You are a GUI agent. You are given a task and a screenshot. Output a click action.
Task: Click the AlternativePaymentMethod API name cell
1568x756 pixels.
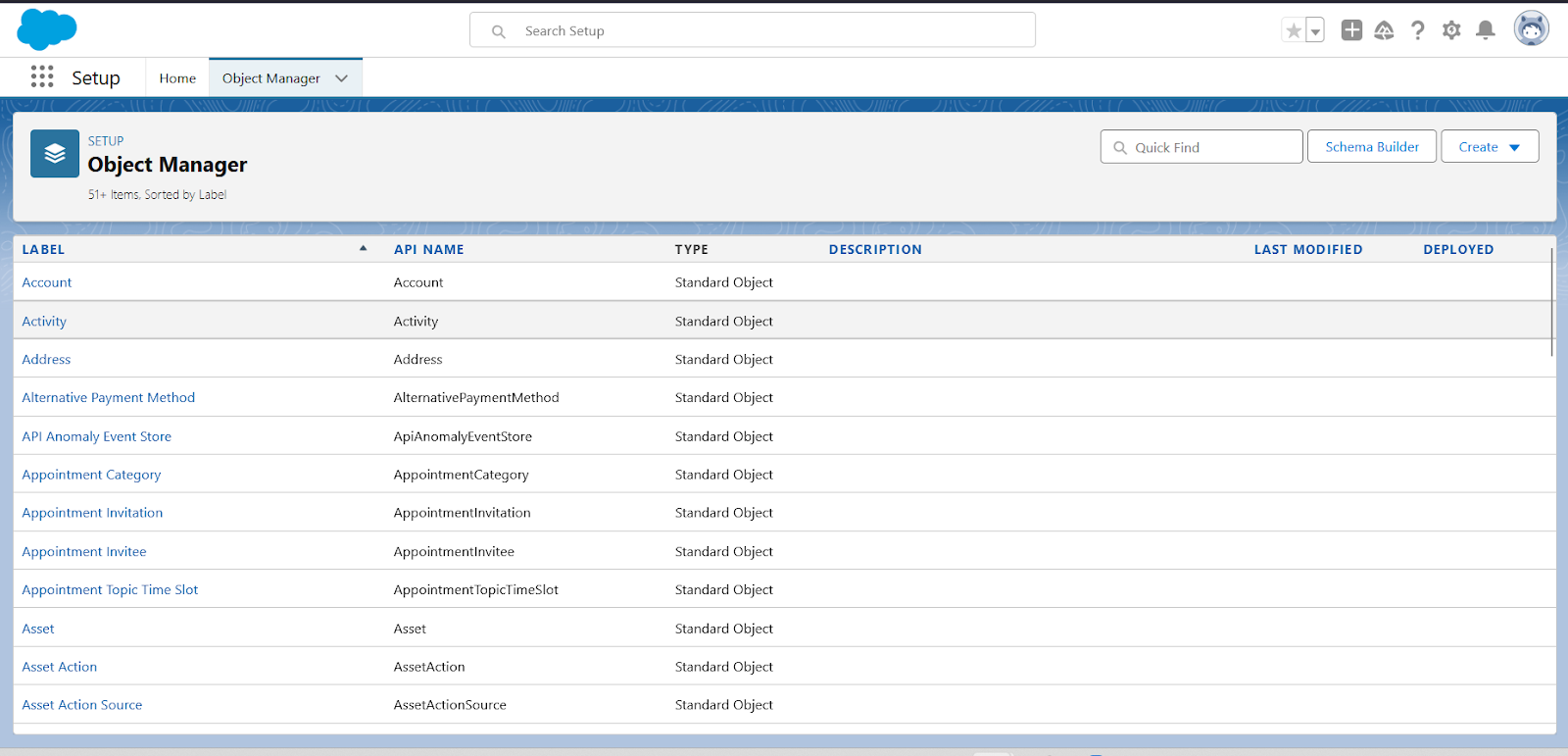coord(476,398)
